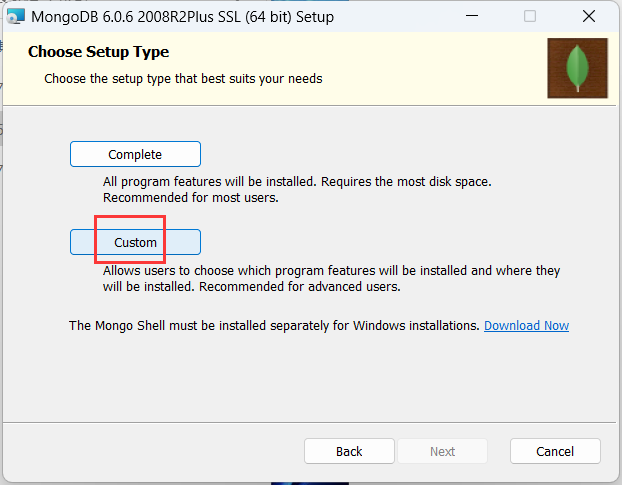Click the maximize button in title bar
The width and height of the screenshot is (622, 485).
(530, 16)
